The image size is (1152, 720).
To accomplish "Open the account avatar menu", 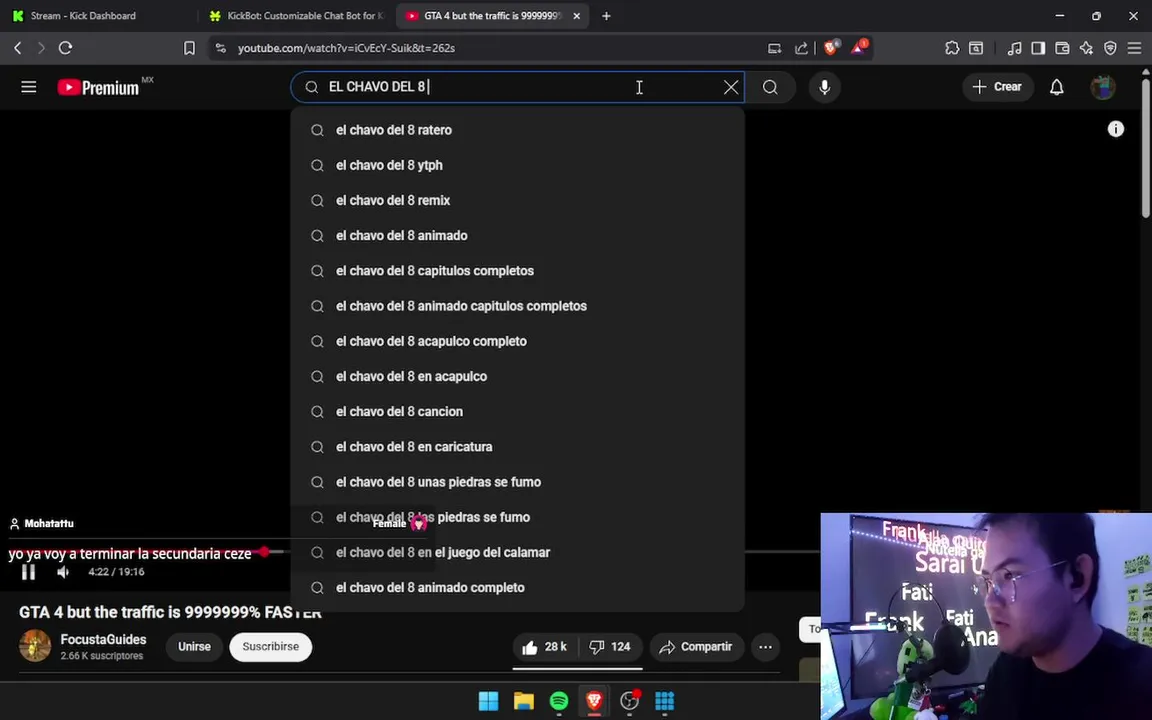I will (1102, 87).
